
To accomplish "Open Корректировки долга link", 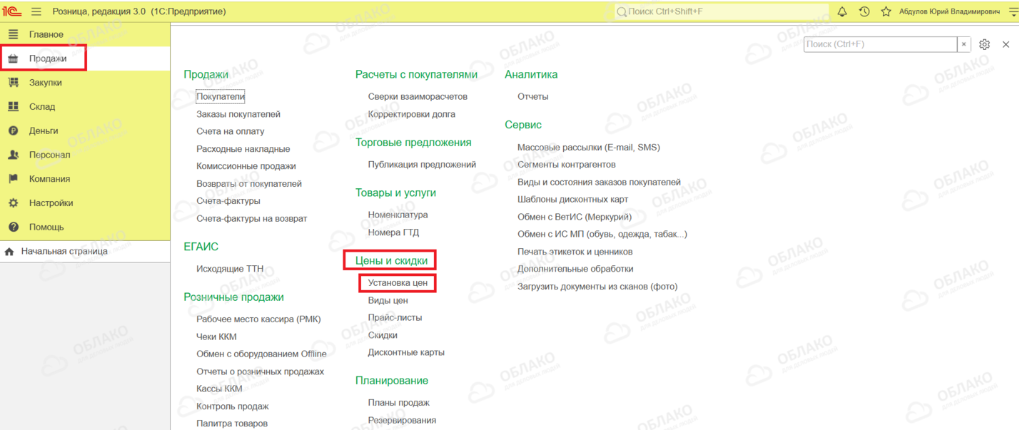I will pos(411,114).
